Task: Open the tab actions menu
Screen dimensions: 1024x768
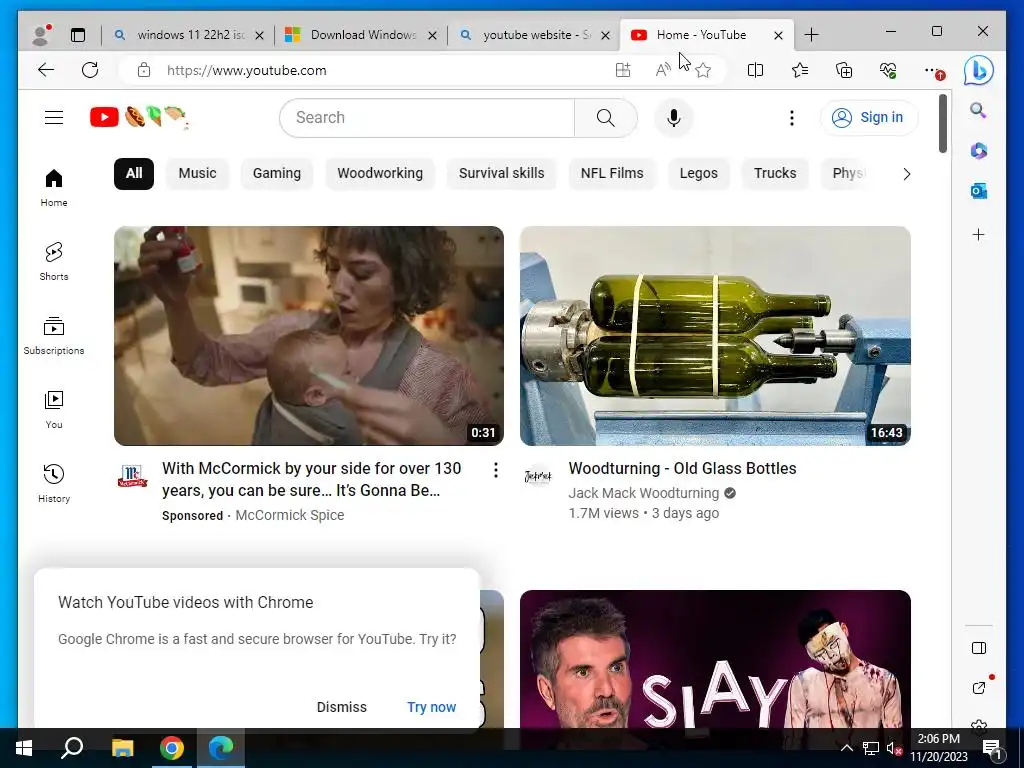Action: point(78,35)
